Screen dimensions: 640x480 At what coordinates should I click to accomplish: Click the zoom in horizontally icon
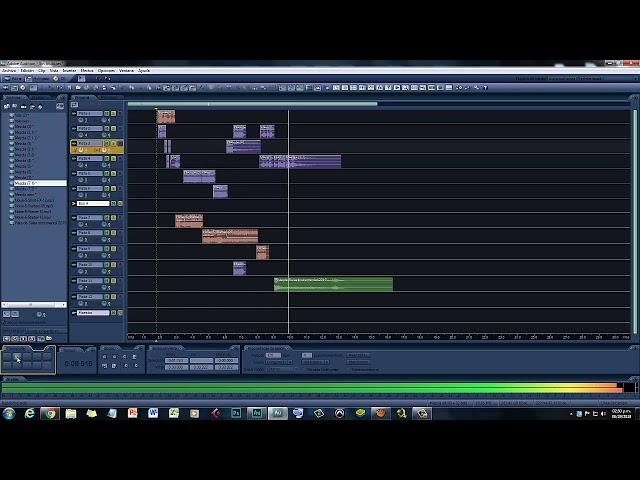104,357
